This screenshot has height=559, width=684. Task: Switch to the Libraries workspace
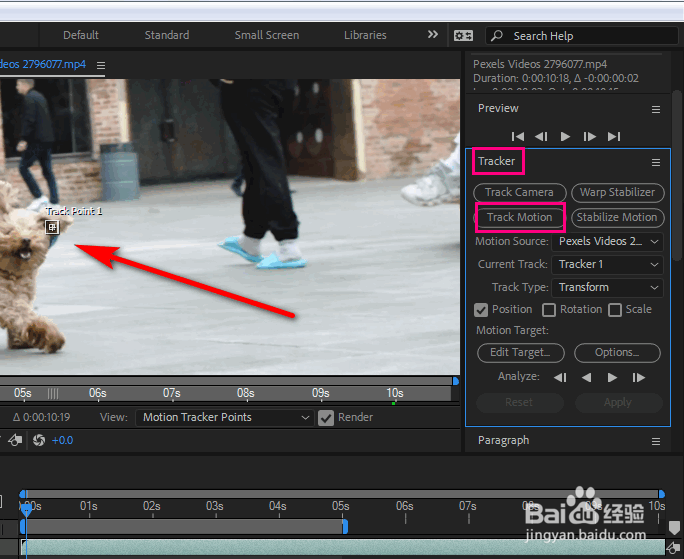coord(365,35)
